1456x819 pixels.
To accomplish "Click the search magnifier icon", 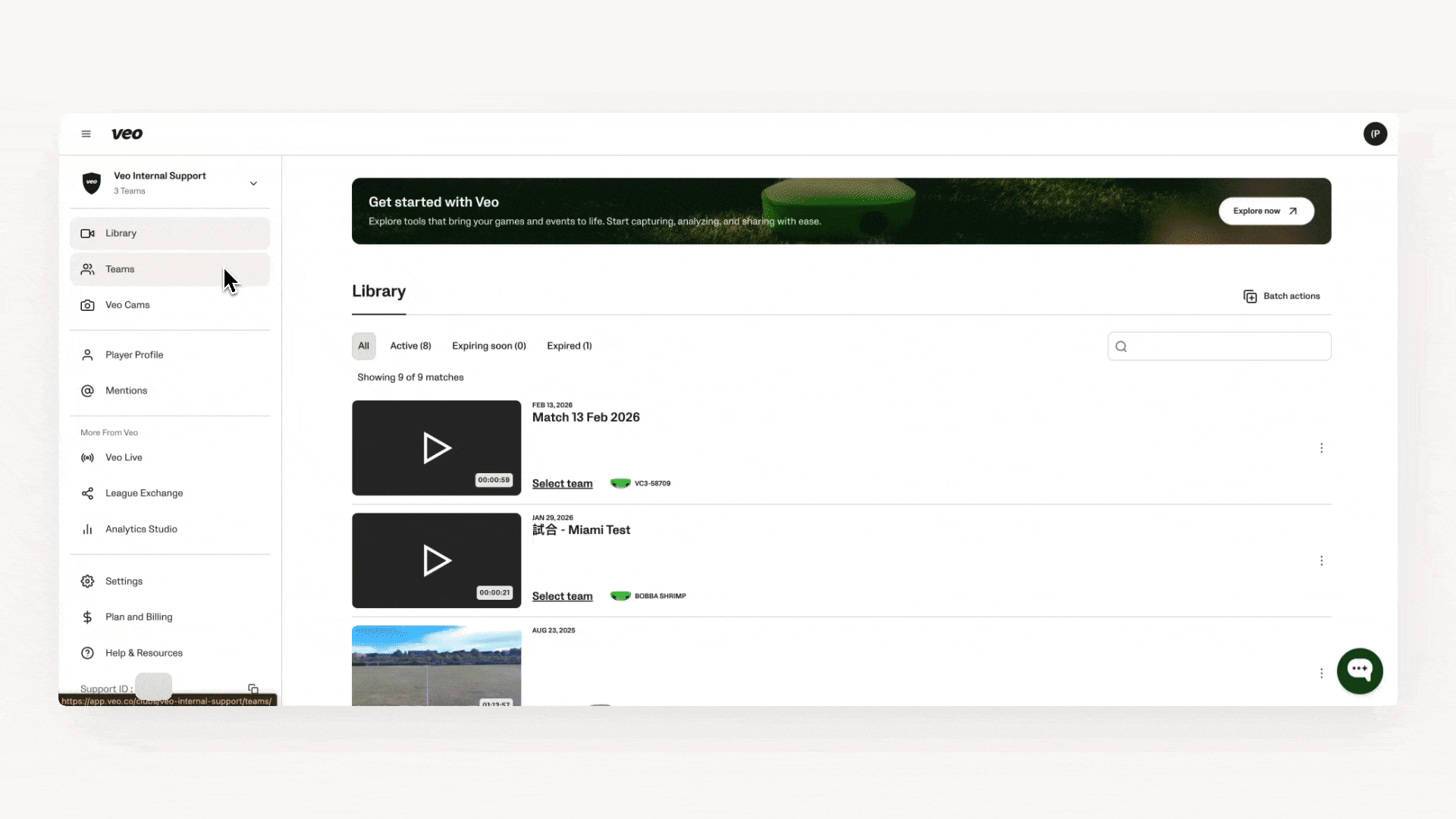I will click(1121, 347).
